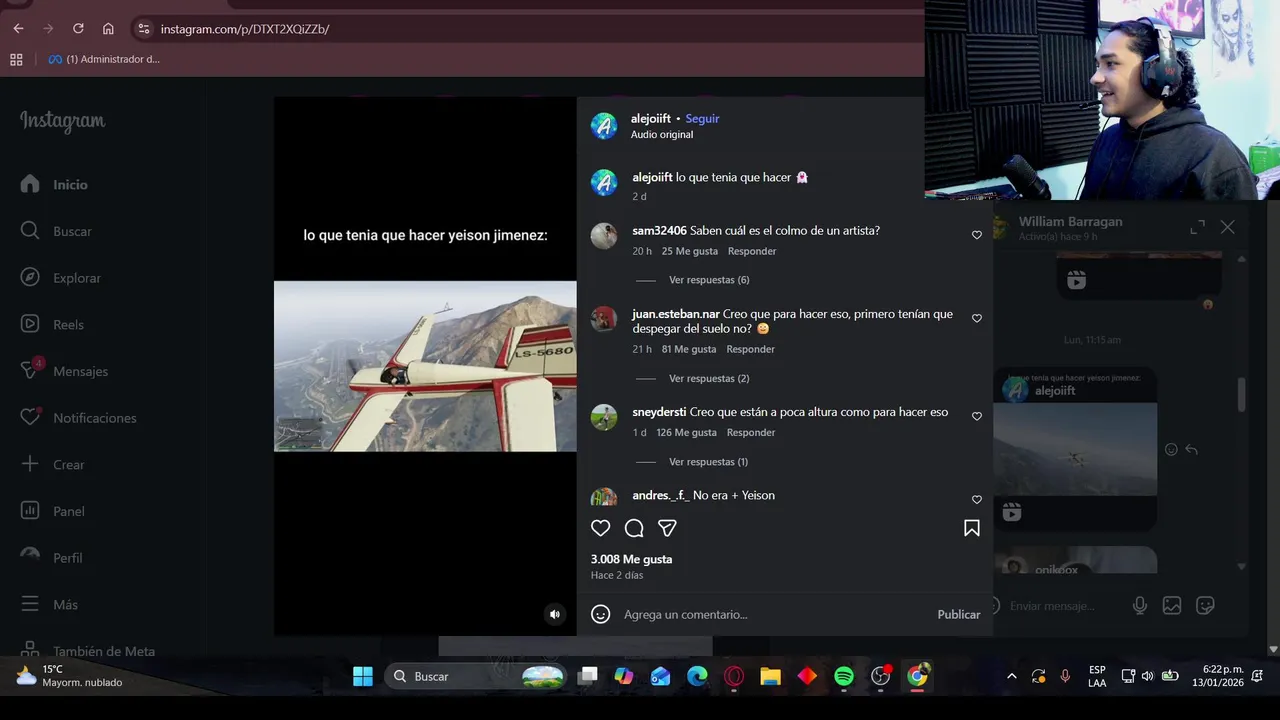Click the Audio original link
The width and height of the screenshot is (1280, 720).
[x=662, y=134]
